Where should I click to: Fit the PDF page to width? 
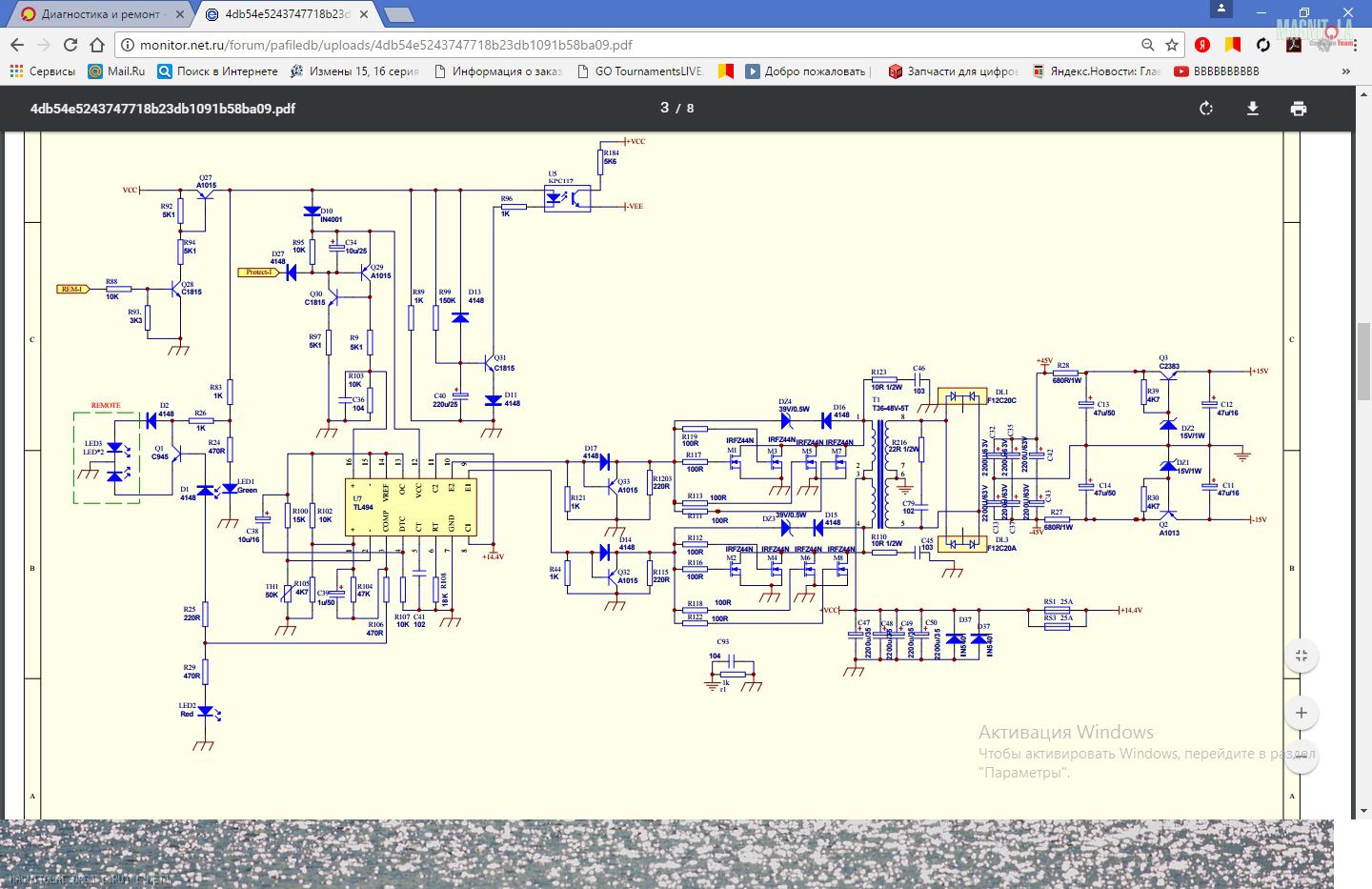point(1301,656)
